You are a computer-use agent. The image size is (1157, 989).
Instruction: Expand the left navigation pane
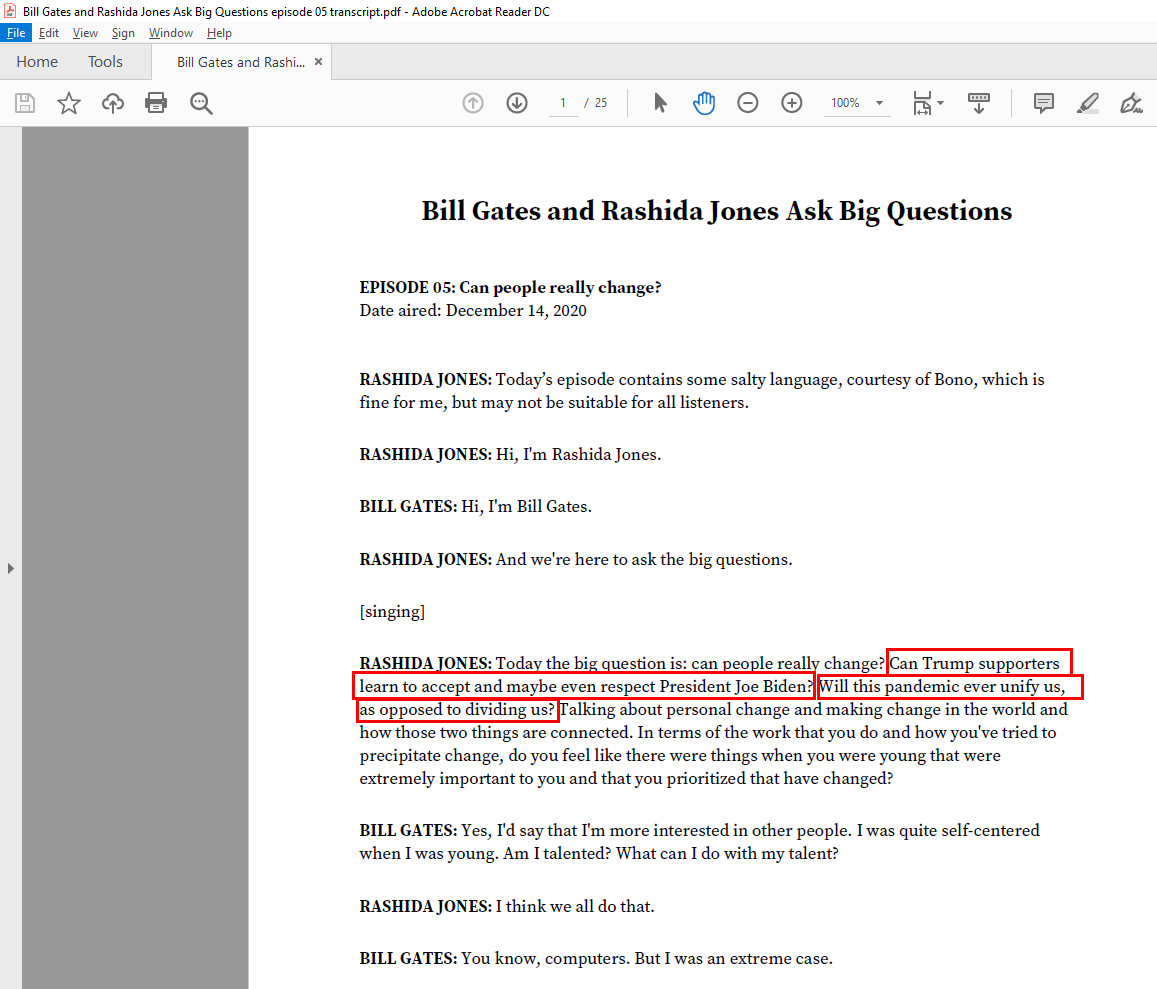coord(10,568)
